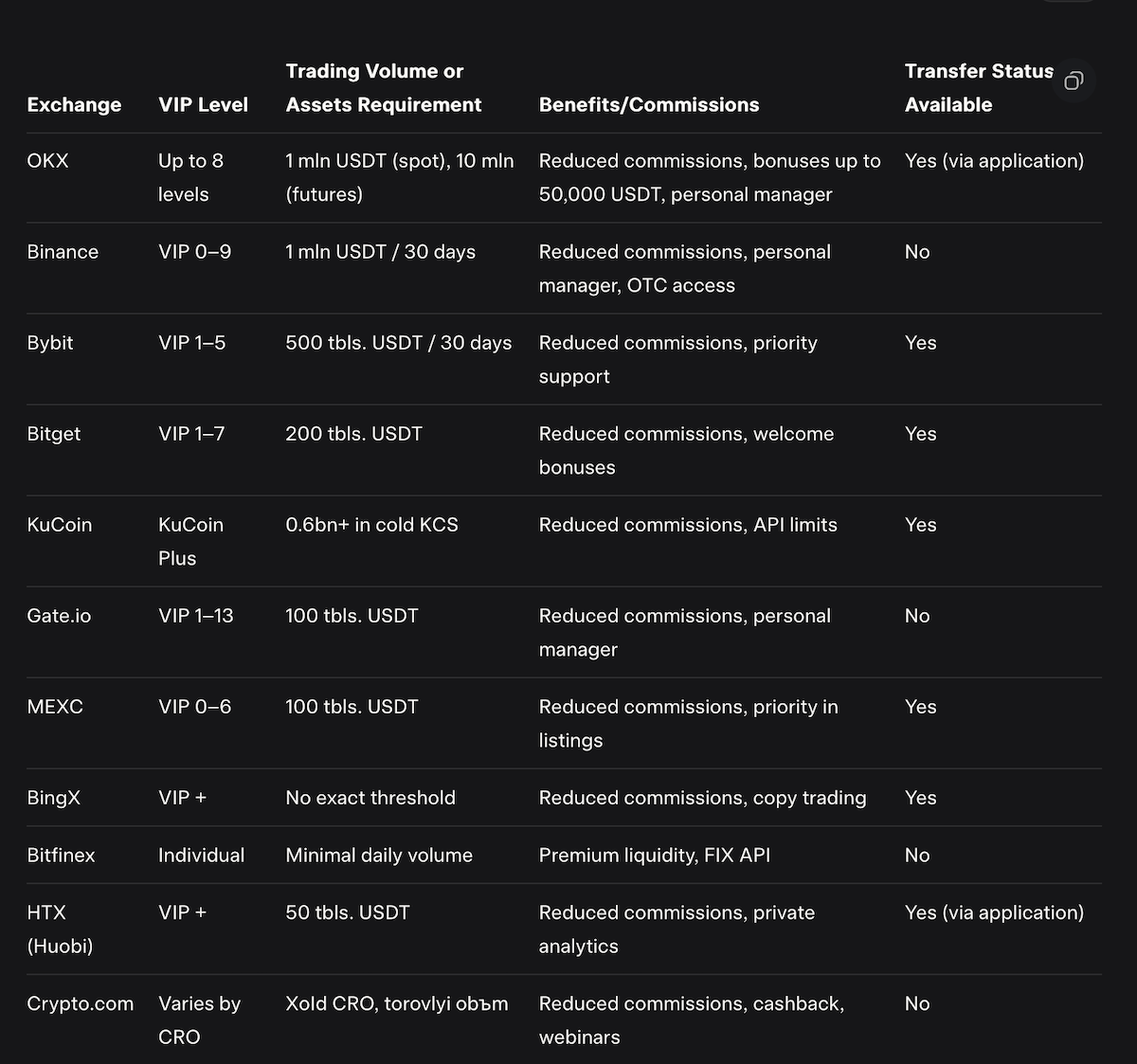The width and height of the screenshot is (1137, 1064).
Task: Click 'Reduced commissions, priority support' cell
Action: click(678, 360)
